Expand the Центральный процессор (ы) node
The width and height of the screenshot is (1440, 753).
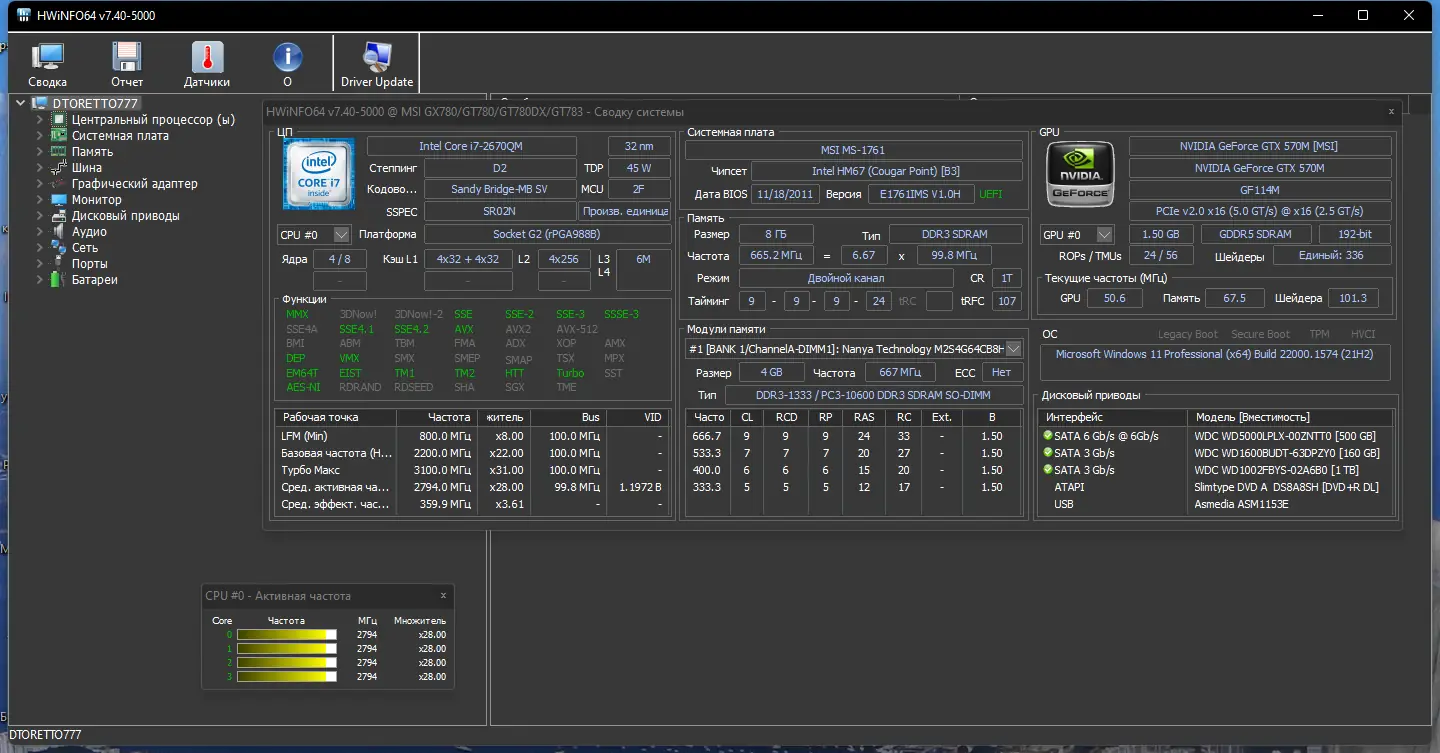(x=40, y=119)
